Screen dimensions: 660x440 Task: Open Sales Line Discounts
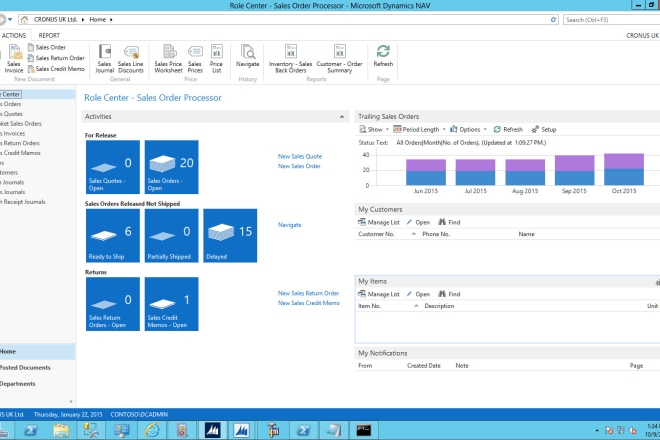coord(131,59)
